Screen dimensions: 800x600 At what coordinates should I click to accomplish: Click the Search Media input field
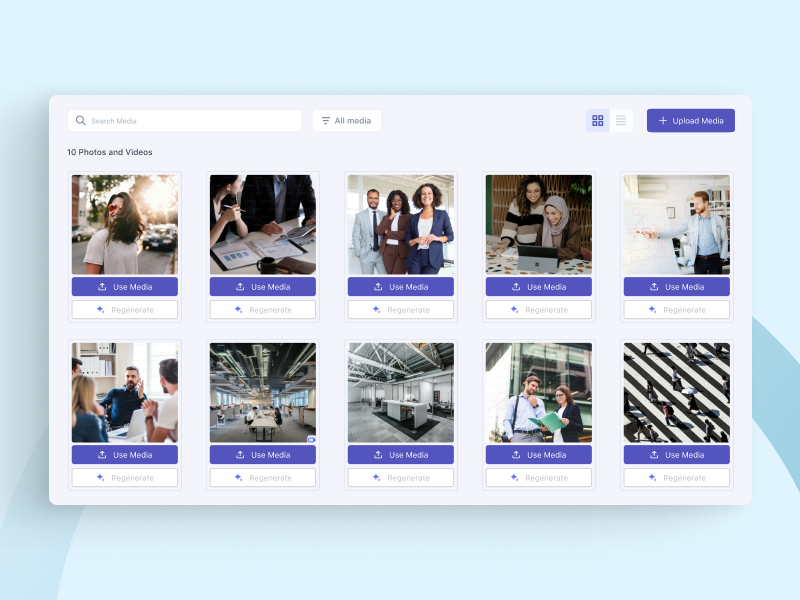(190, 121)
